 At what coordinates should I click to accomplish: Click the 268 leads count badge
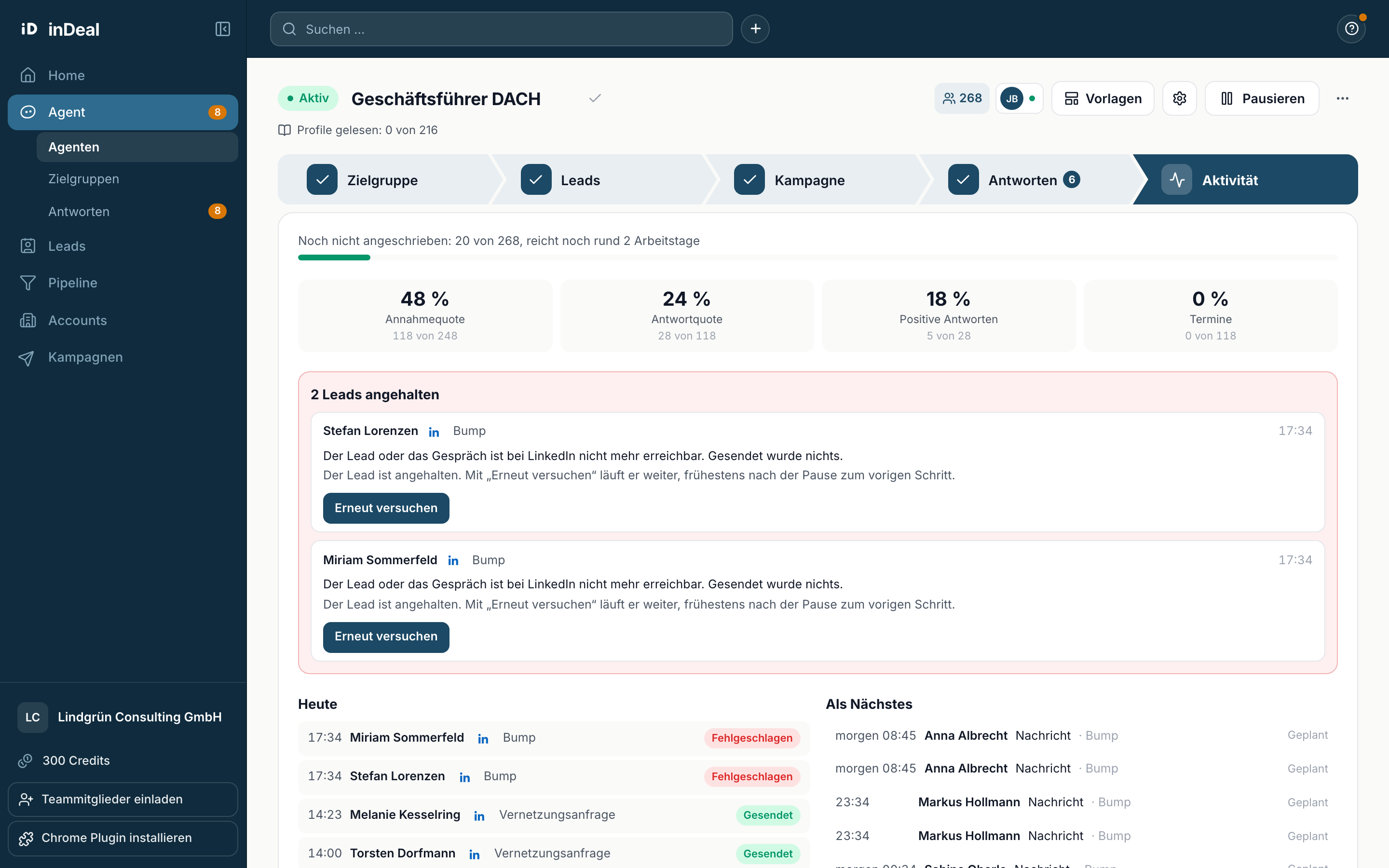(x=962, y=98)
